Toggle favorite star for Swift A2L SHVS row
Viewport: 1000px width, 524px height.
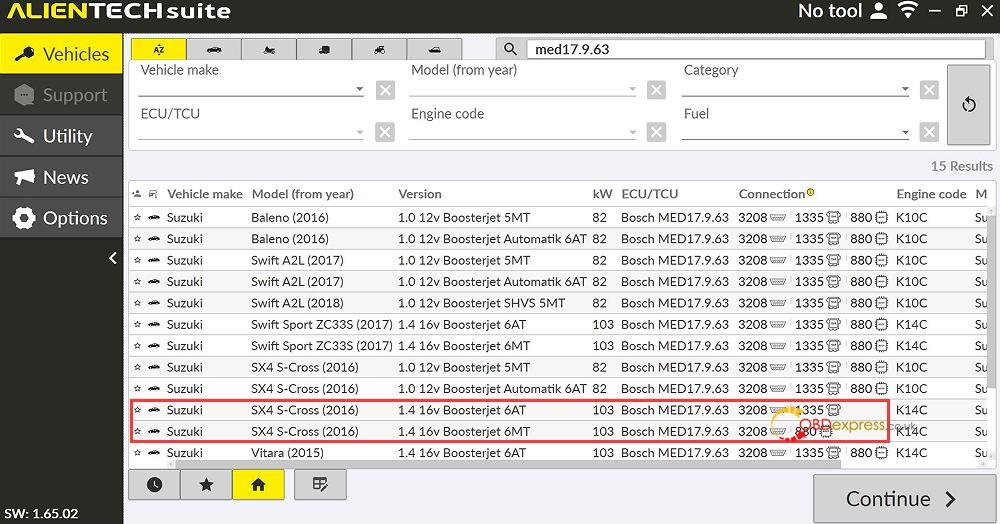137,303
